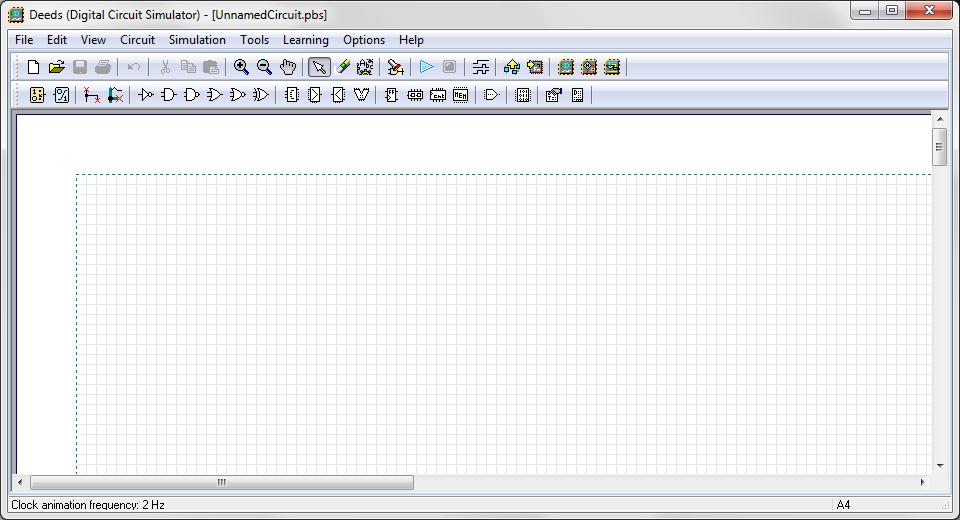Click the vertical scrollbar down arrow
Image resolution: width=960 pixels, height=520 pixels.
point(939,466)
